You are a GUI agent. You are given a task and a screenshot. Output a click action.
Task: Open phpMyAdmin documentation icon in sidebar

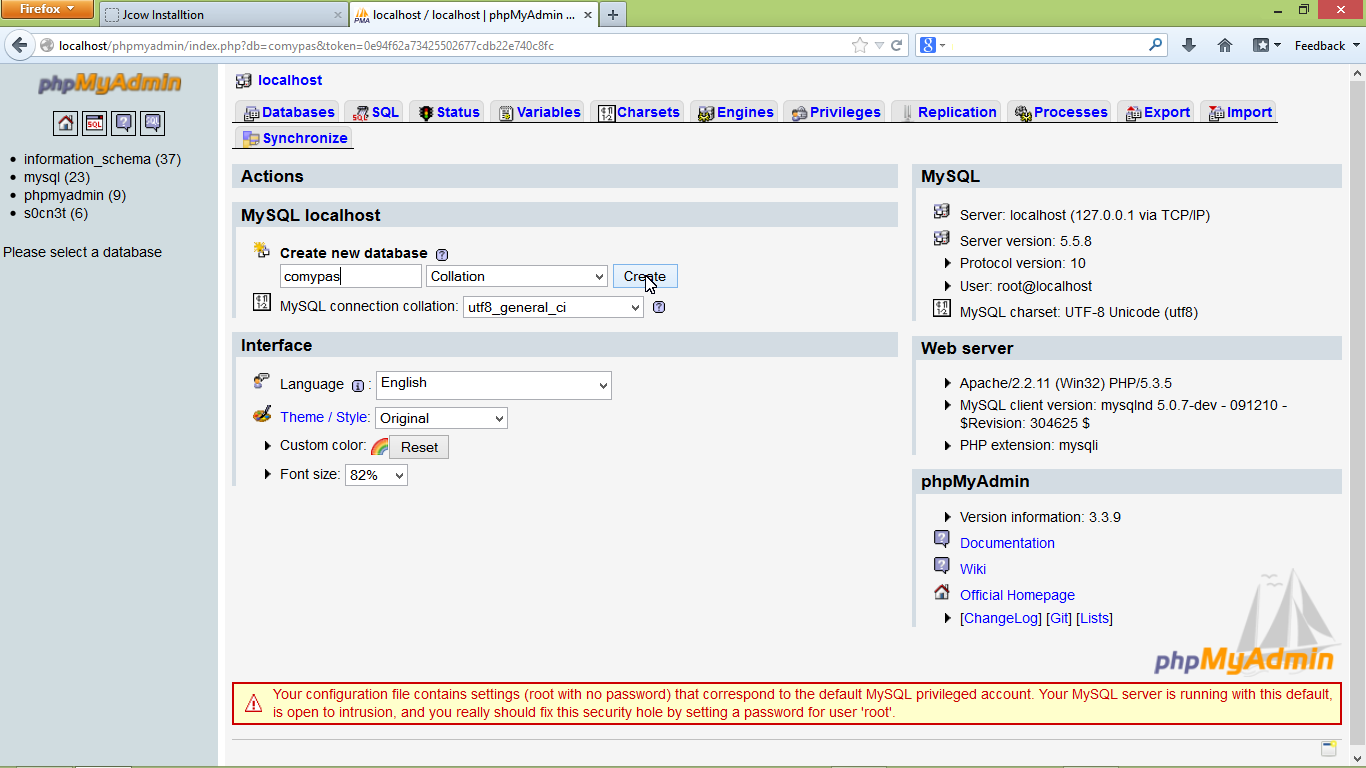click(123, 123)
